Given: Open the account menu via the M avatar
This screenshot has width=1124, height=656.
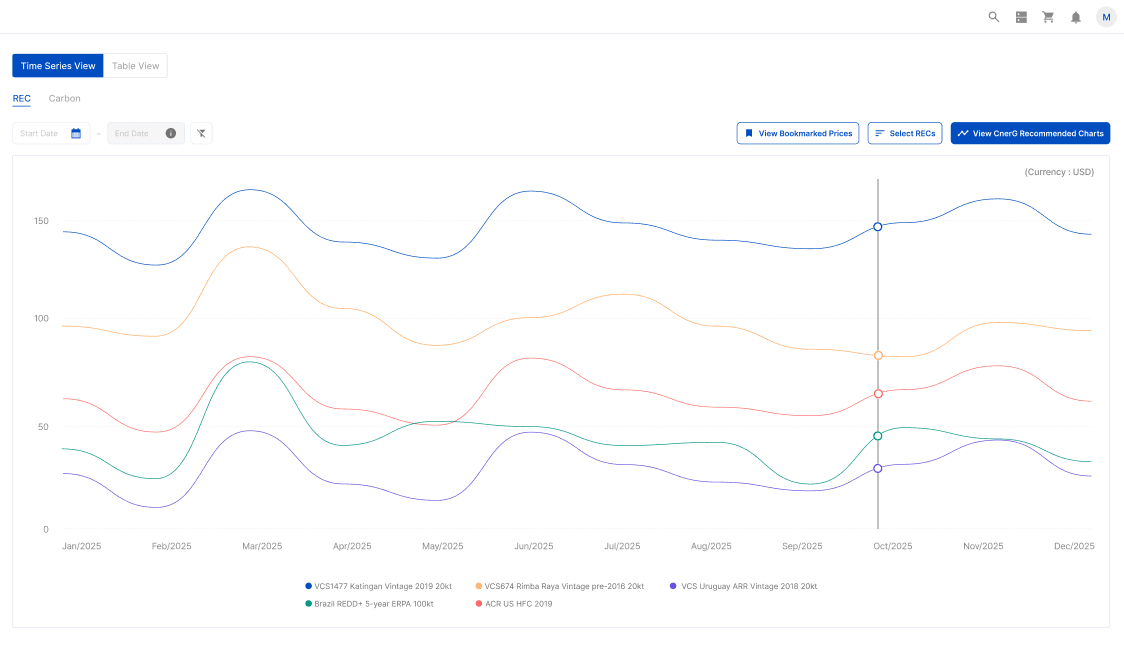Looking at the screenshot, I should pyautogui.click(x=1106, y=17).
